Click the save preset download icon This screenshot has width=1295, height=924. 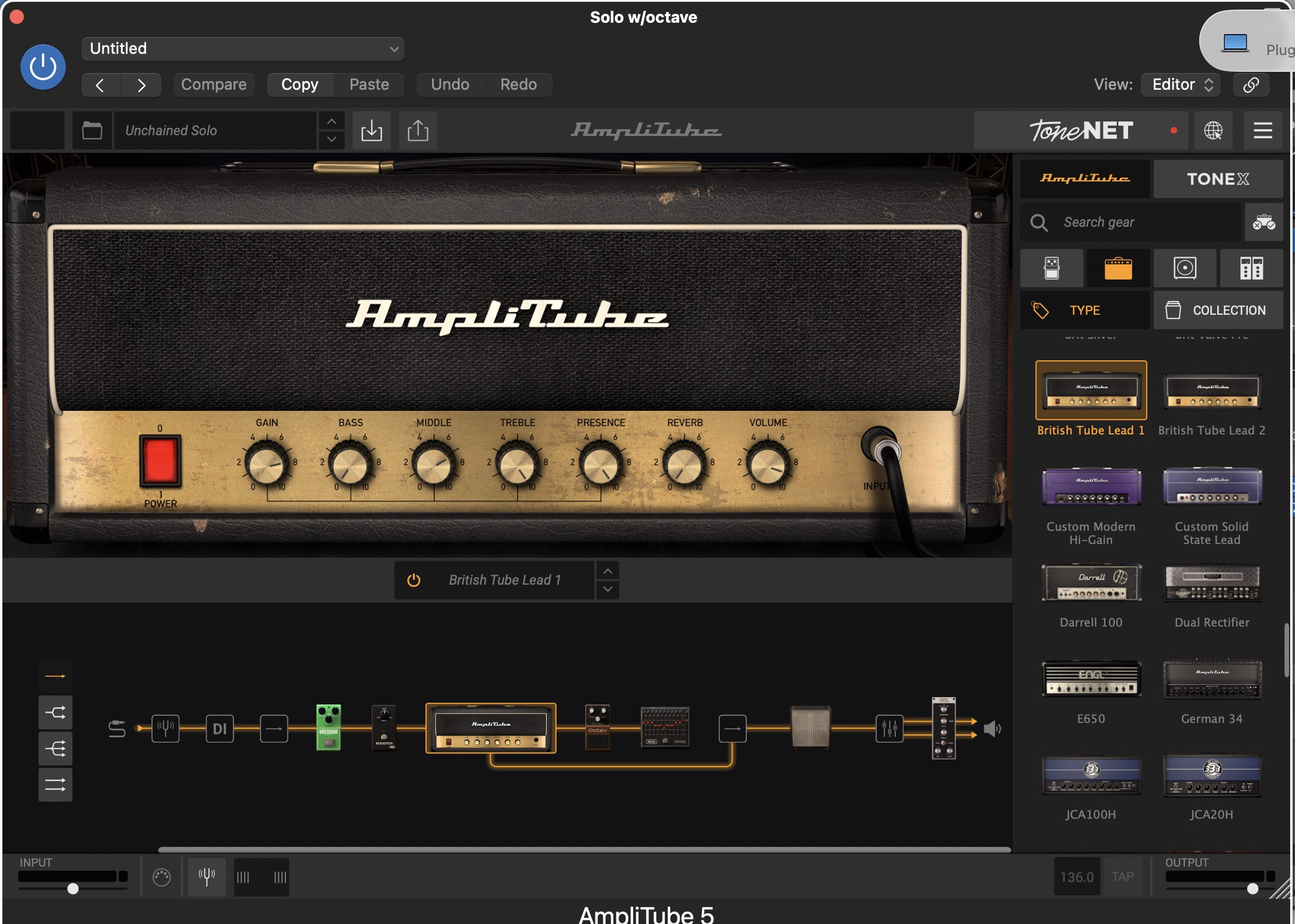click(x=371, y=130)
